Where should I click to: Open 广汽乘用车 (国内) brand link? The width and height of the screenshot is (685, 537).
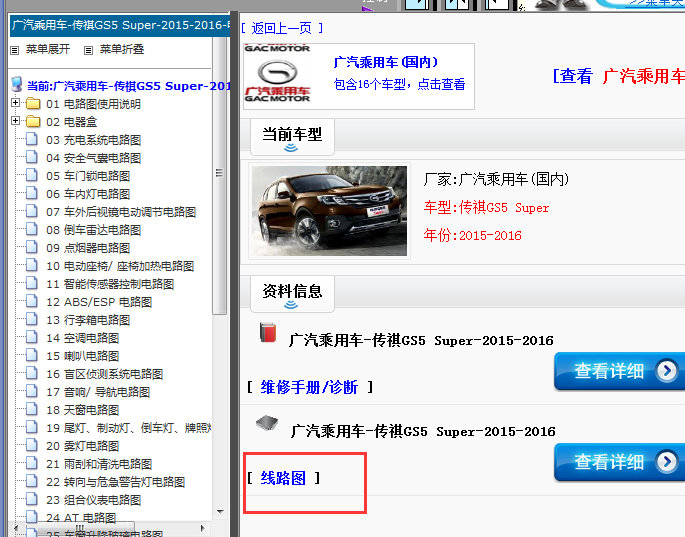(x=386, y=62)
